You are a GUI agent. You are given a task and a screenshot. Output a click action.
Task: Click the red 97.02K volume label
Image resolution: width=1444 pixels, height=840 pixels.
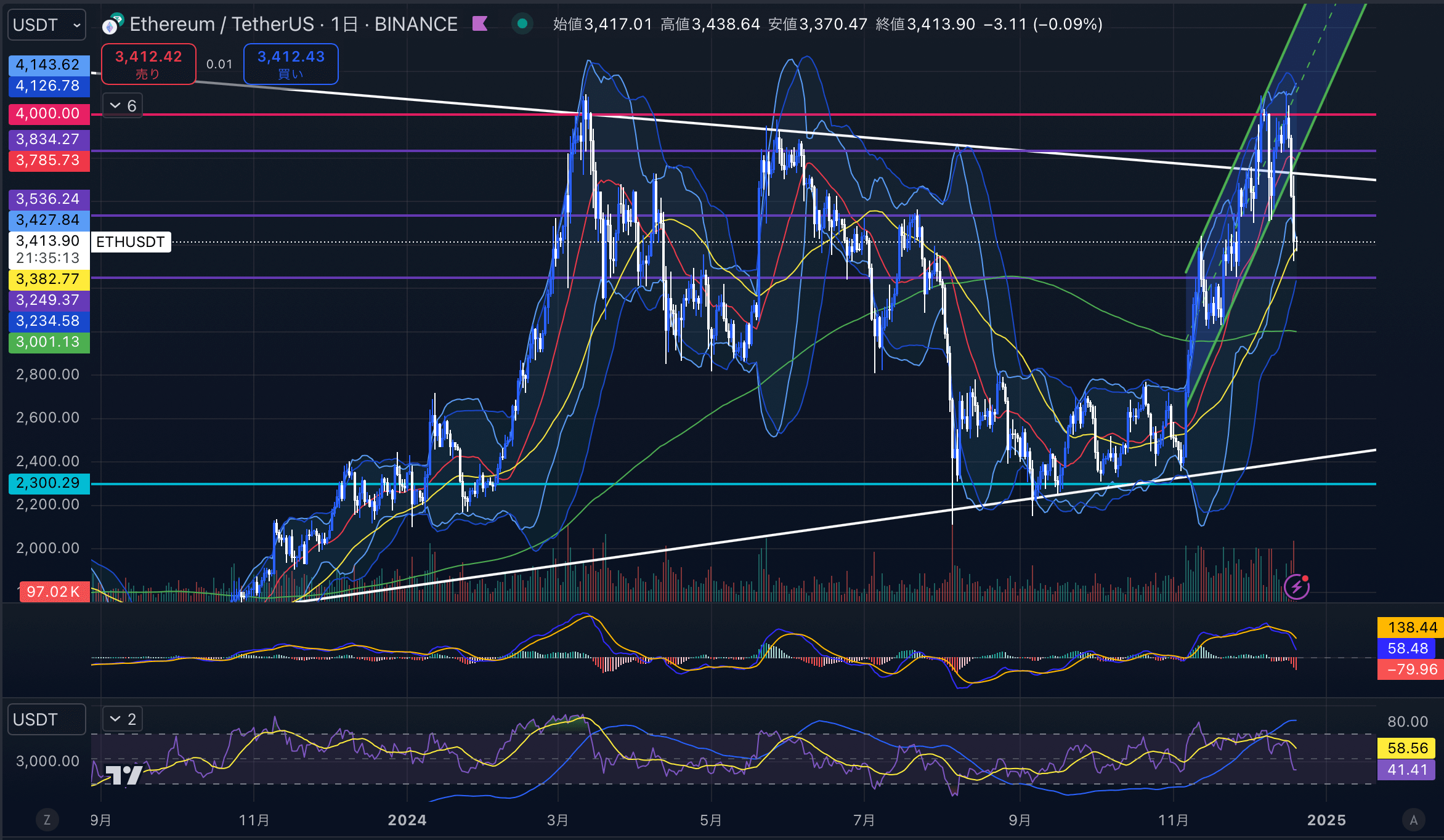click(54, 592)
